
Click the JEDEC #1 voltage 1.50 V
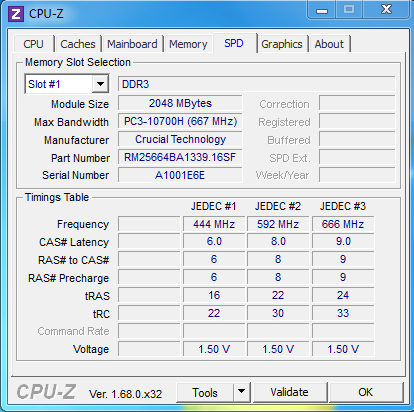214,349
